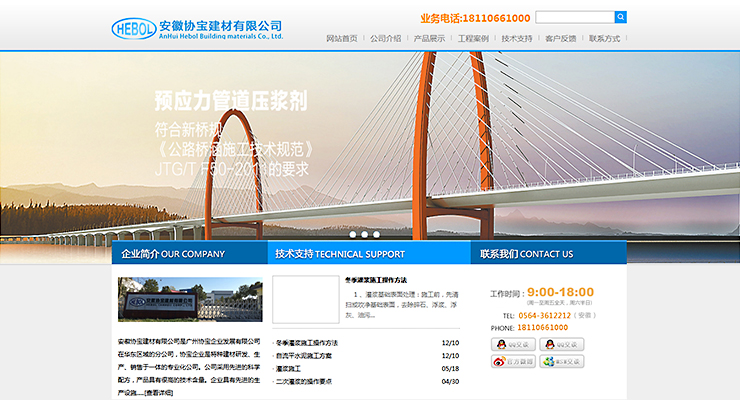Click the company gate photo thumbnail
The height and width of the screenshot is (400, 740).
point(190,300)
